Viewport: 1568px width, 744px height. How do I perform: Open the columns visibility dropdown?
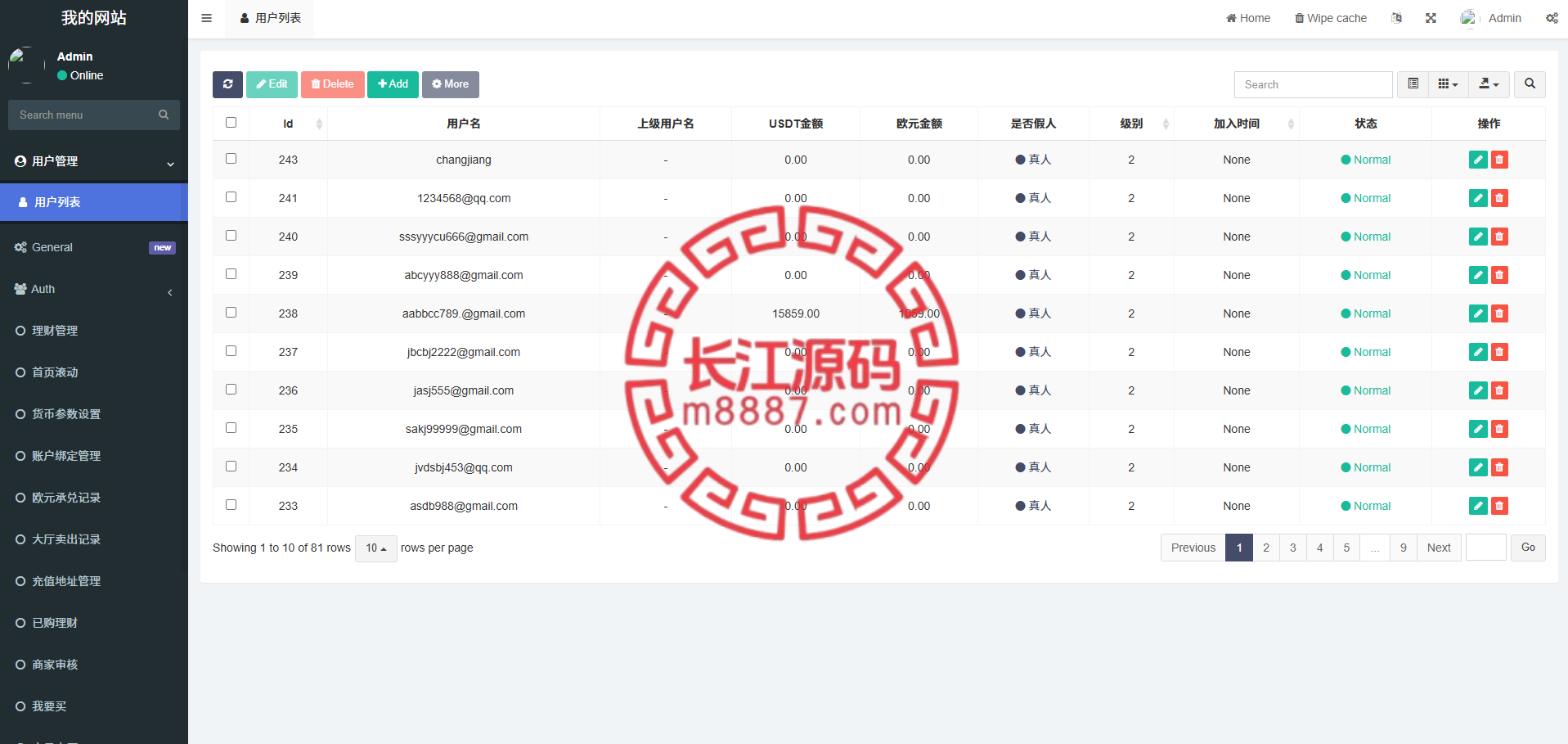1448,84
